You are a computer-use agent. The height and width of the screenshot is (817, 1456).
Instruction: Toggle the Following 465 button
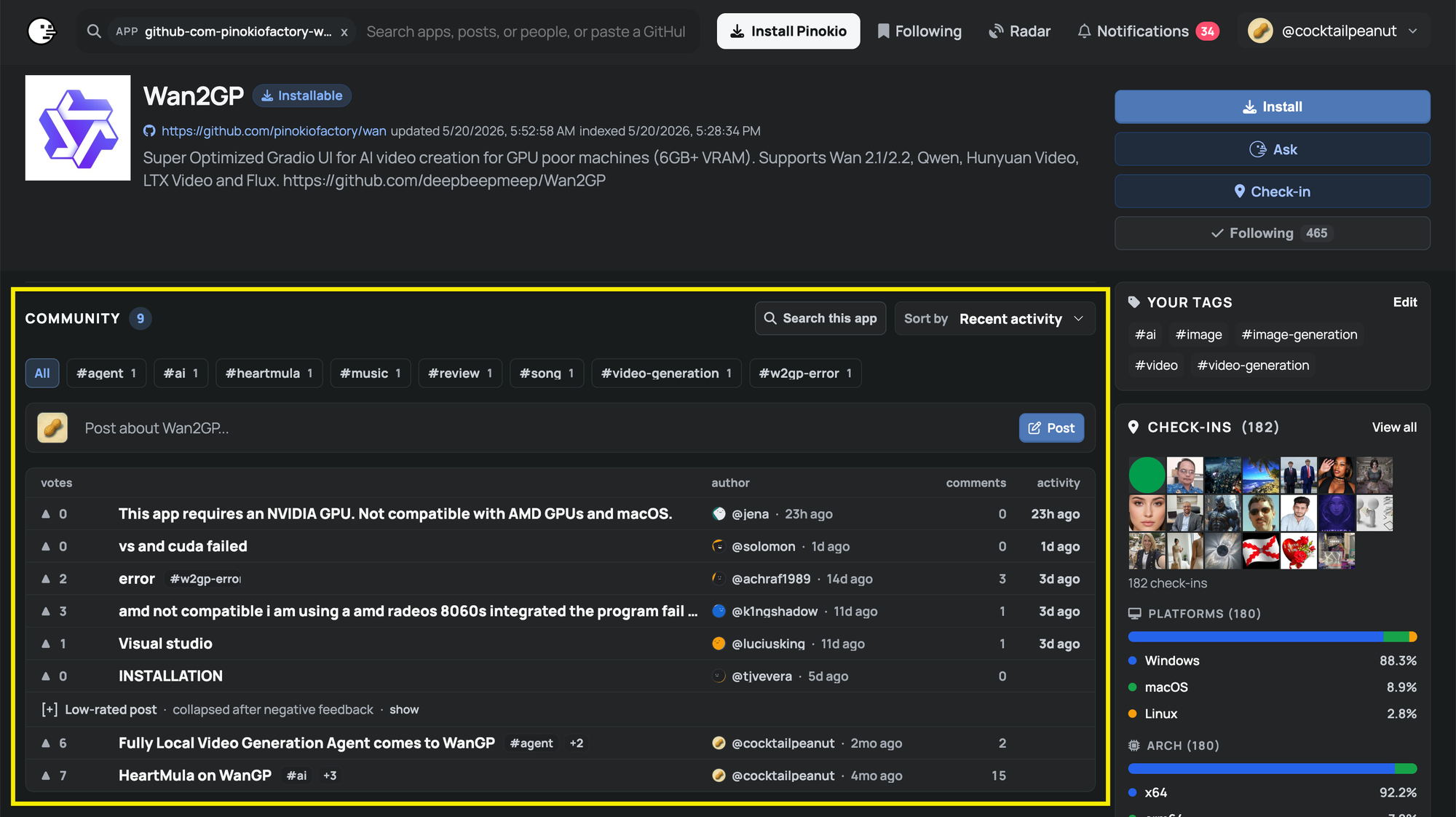tap(1272, 233)
